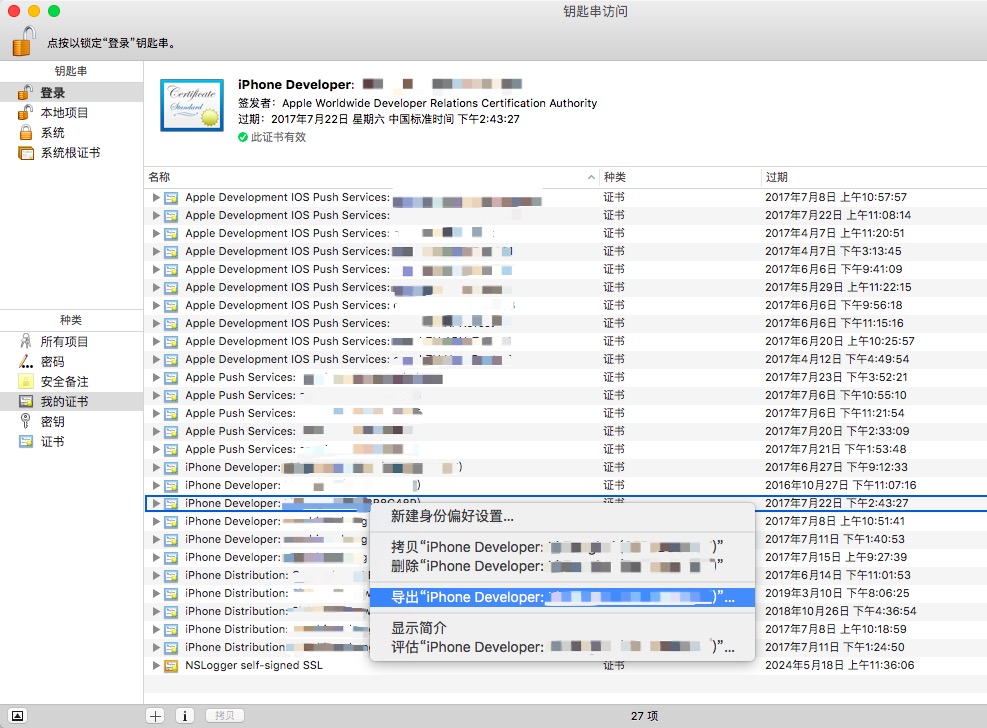The image size is (987, 728).
Task: Click the date 2017年6月6日 下午11:15:16
Action: coord(834,323)
